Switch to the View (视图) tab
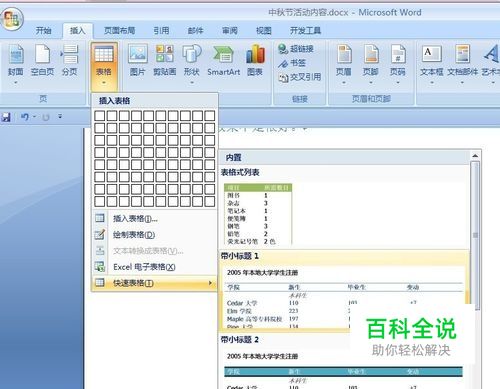The image size is (500, 389). click(x=264, y=31)
